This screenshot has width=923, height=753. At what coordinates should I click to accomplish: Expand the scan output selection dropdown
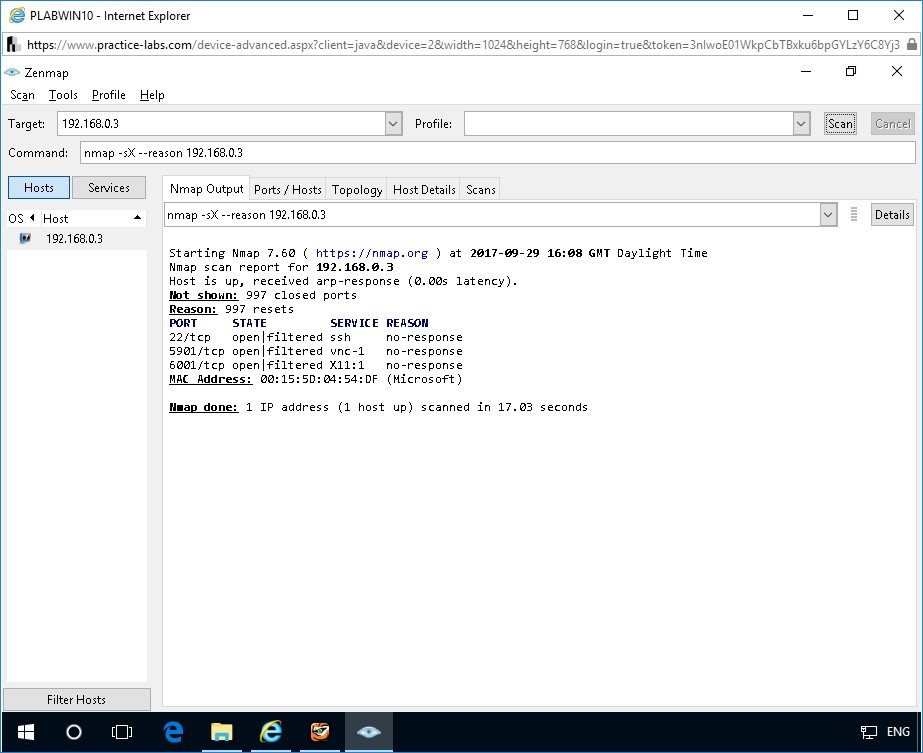coord(828,215)
